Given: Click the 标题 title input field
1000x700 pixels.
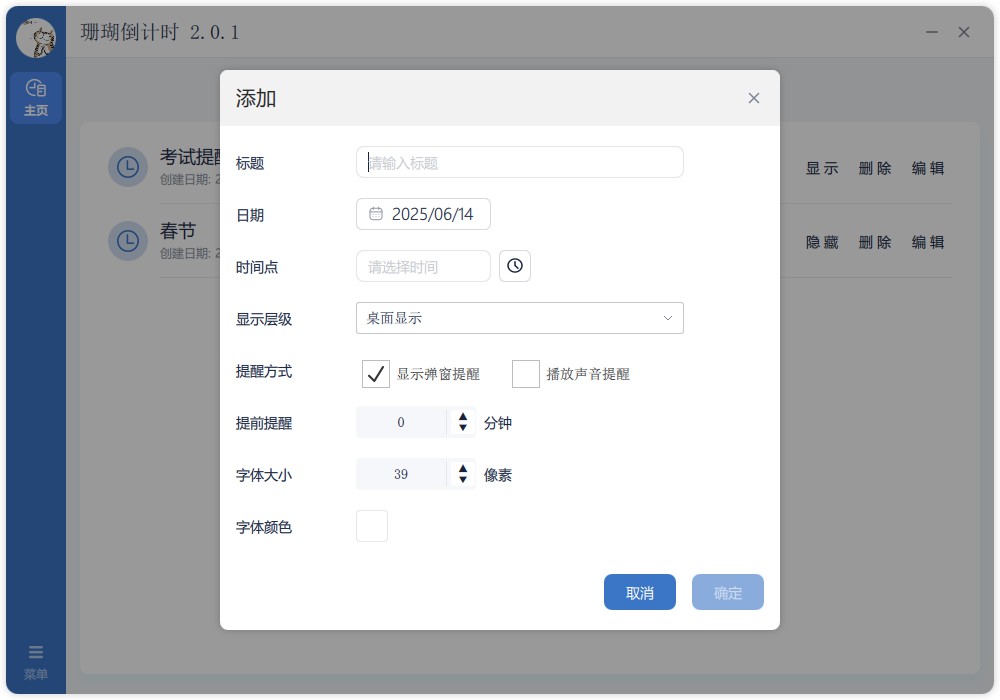Looking at the screenshot, I should [519, 161].
